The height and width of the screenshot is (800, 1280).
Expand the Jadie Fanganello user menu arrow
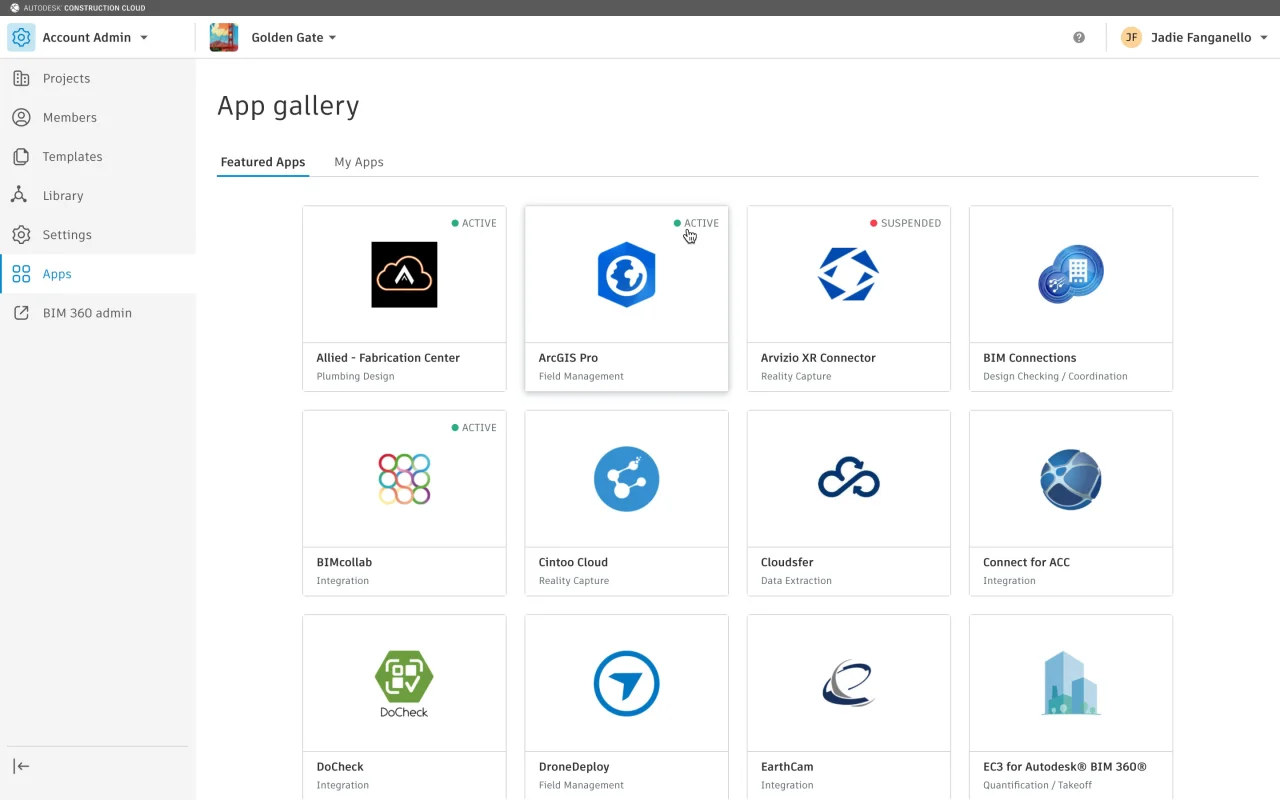[1264, 38]
